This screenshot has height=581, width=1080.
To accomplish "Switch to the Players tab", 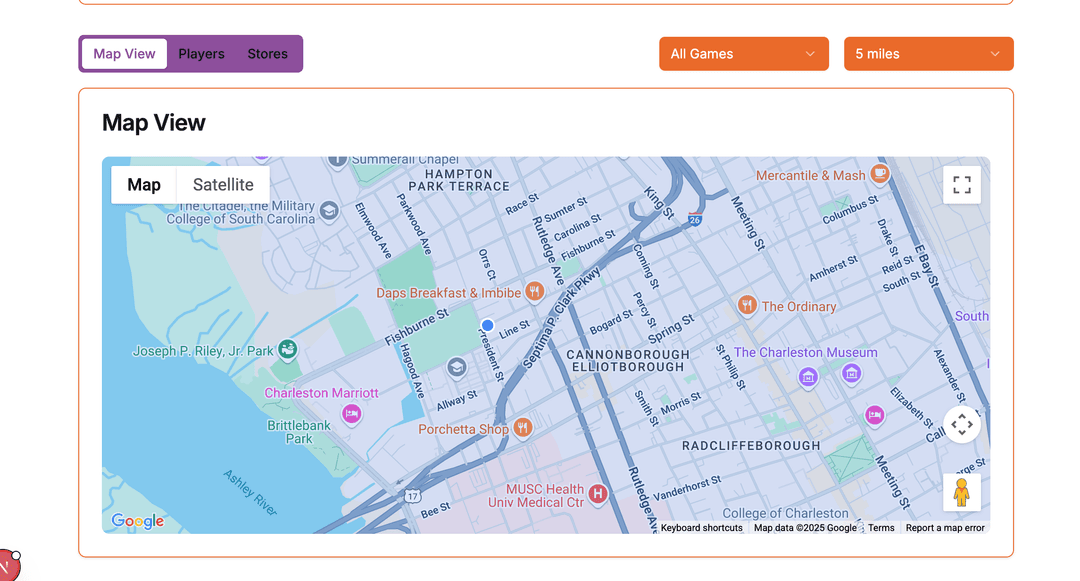I will 201,54.
